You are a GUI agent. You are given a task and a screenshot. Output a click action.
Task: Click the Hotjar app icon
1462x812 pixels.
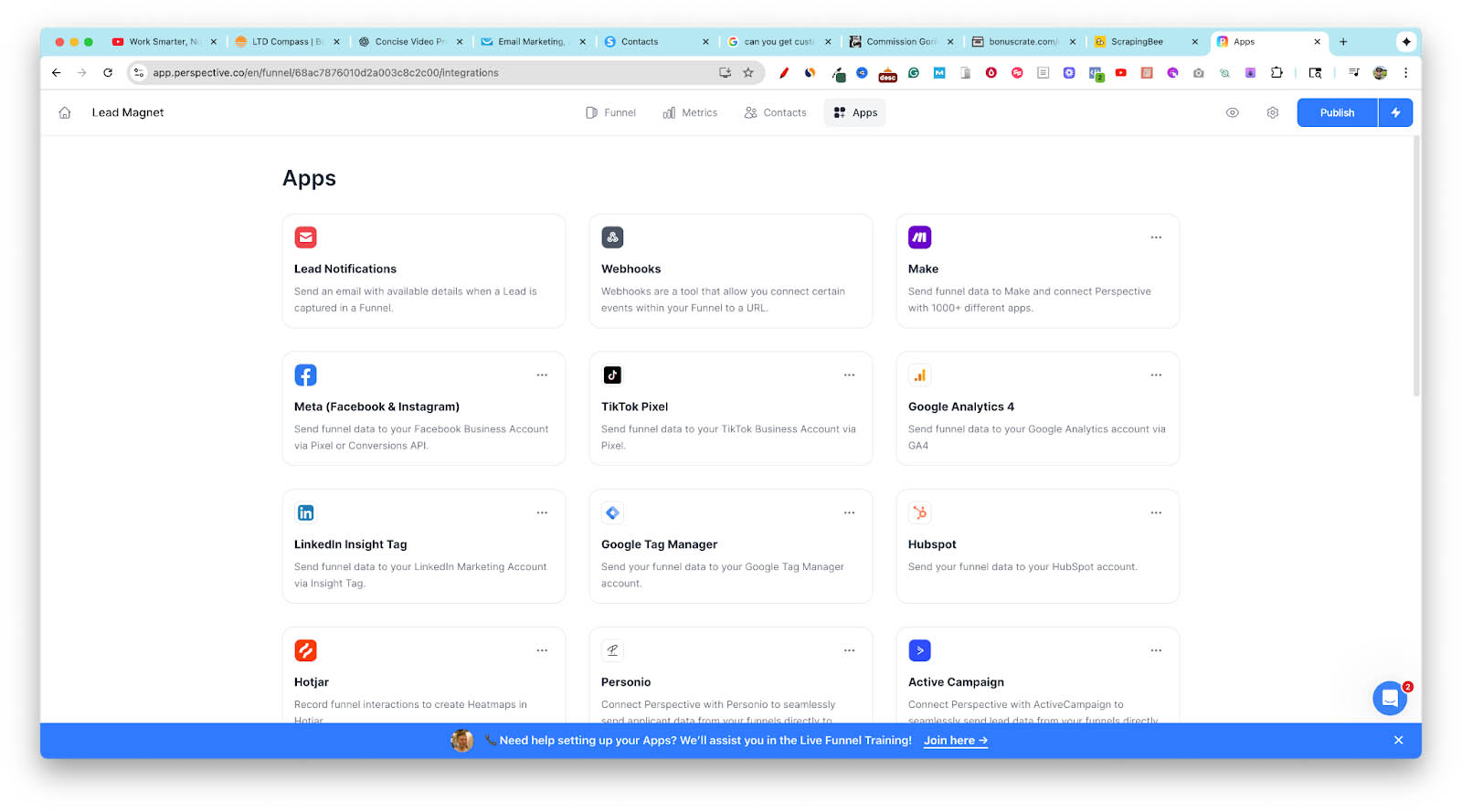tap(306, 651)
